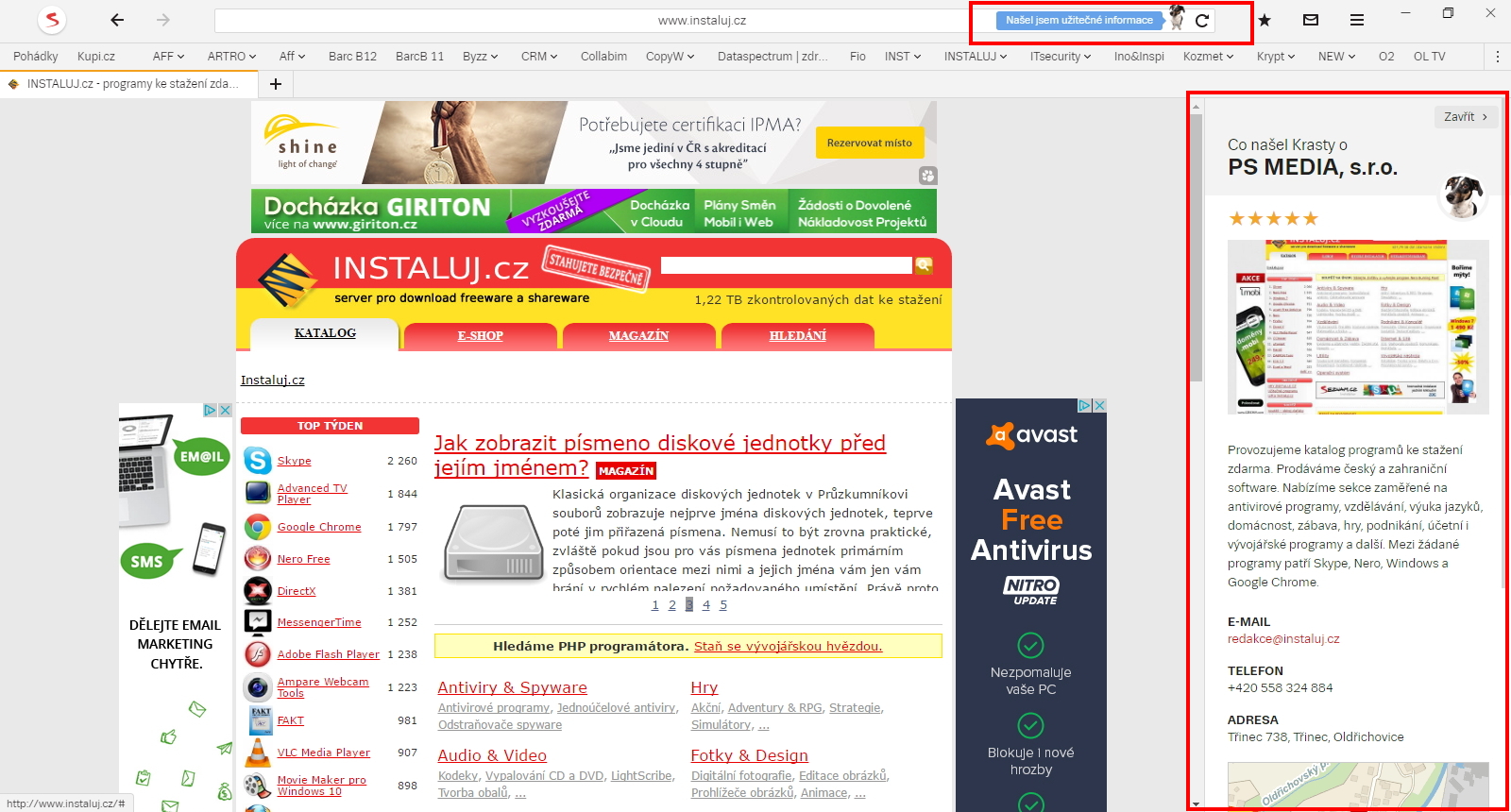Open the Fio bookmark
The width and height of the screenshot is (1511, 812).
(x=857, y=57)
